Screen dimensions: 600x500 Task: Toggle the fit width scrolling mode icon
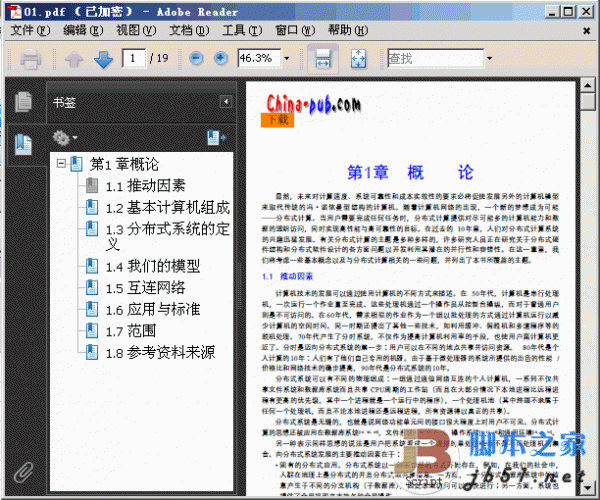pos(323,59)
